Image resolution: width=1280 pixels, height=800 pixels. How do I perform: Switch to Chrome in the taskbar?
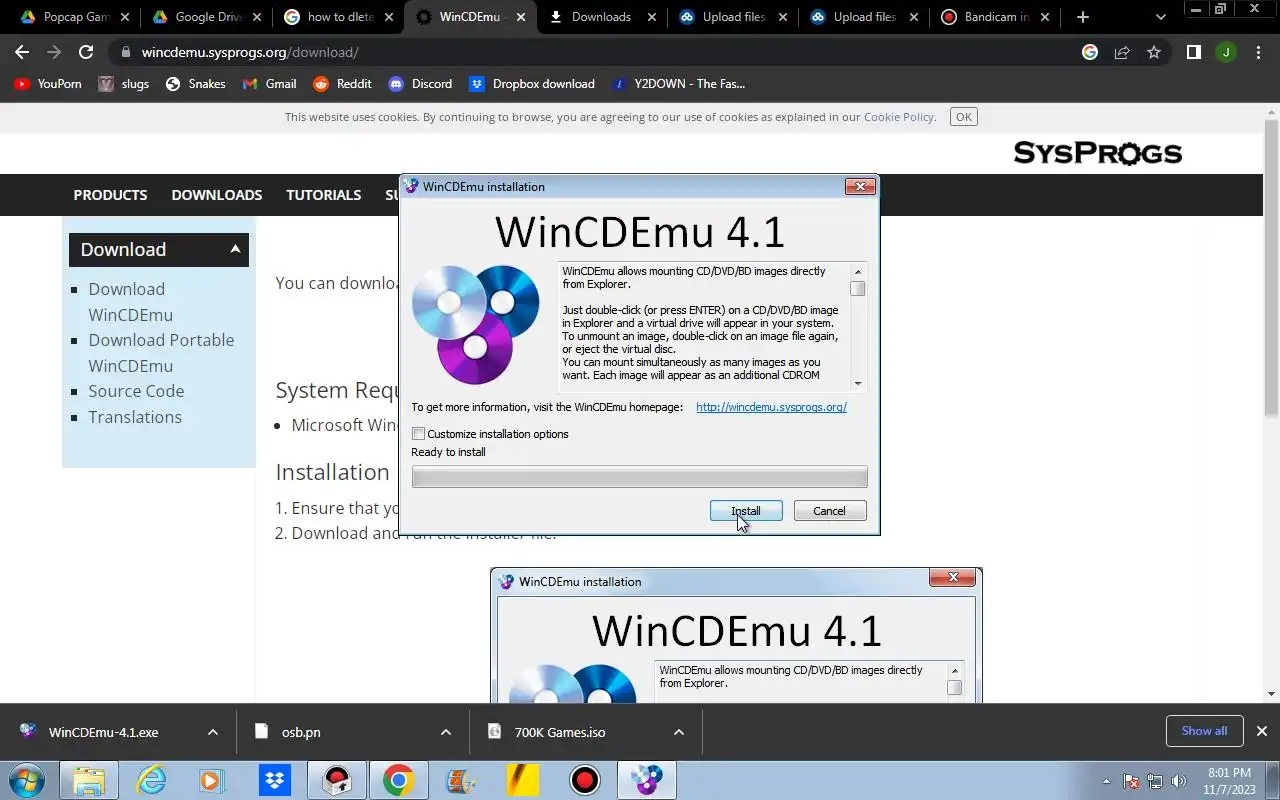(398, 780)
